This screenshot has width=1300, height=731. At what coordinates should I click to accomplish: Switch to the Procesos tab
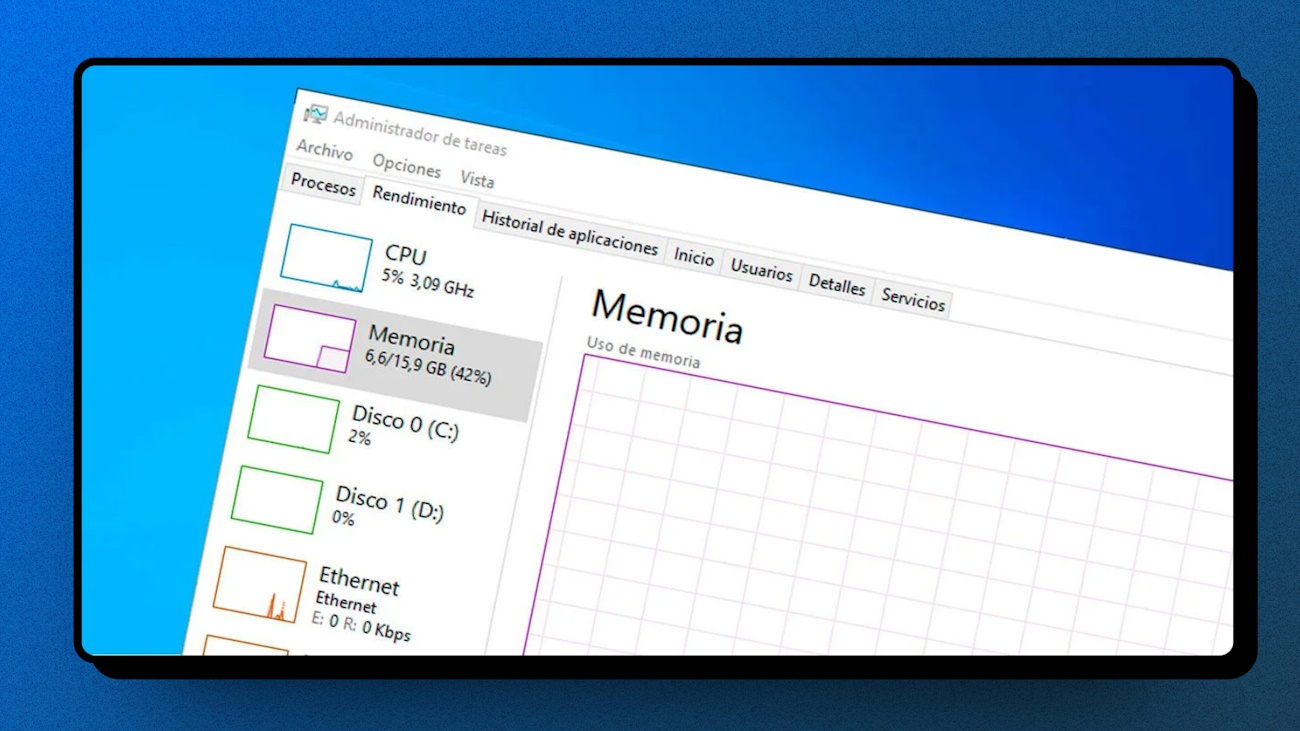point(323,186)
